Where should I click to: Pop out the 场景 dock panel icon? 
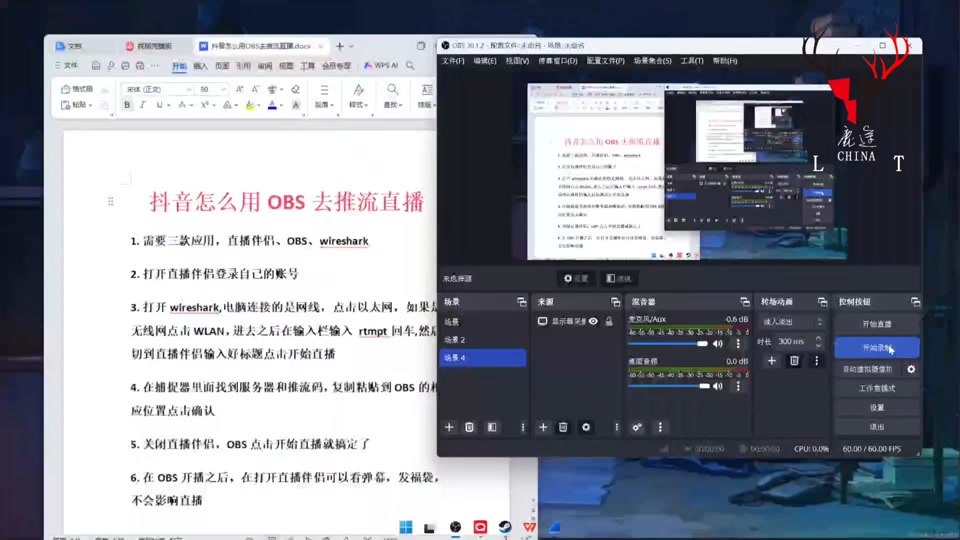pyautogui.click(x=522, y=302)
